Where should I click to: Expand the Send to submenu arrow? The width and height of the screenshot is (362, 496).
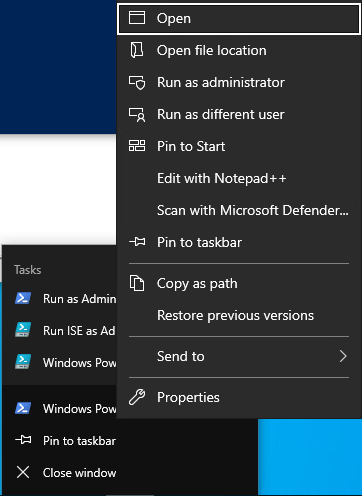(343, 356)
